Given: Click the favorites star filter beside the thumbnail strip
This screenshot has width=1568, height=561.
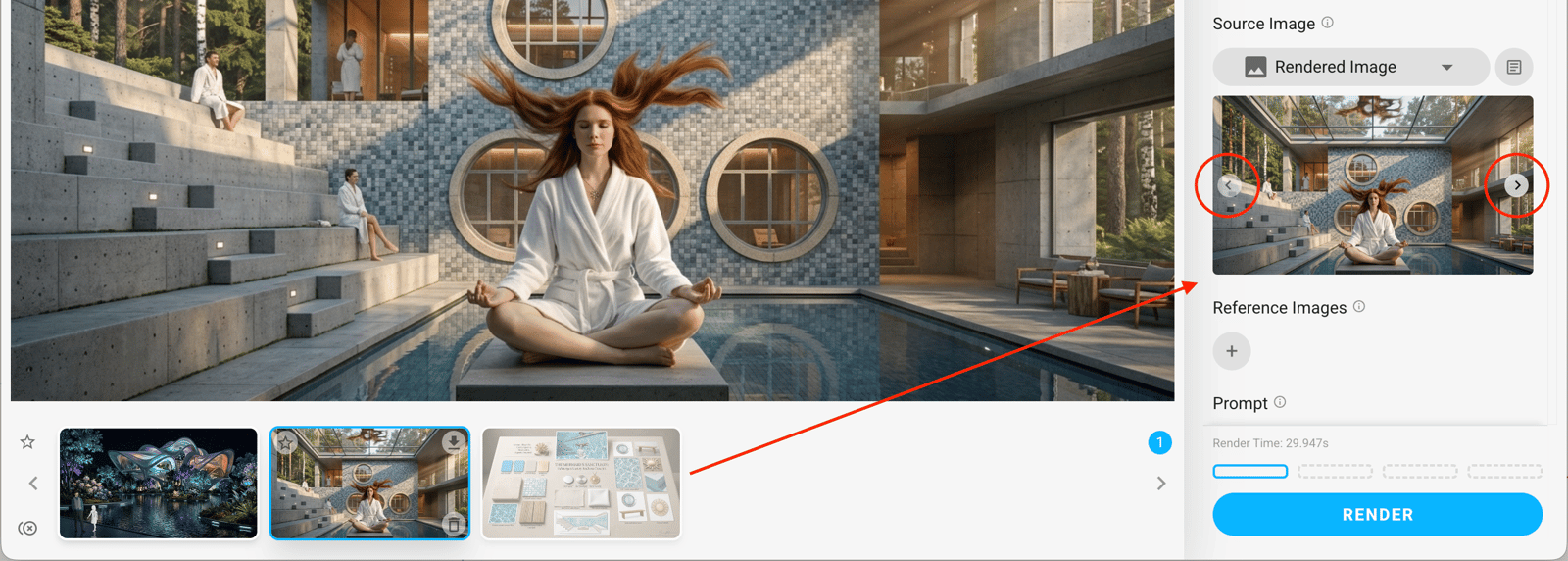Looking at the screenshot, I should [x=27, y=442].
